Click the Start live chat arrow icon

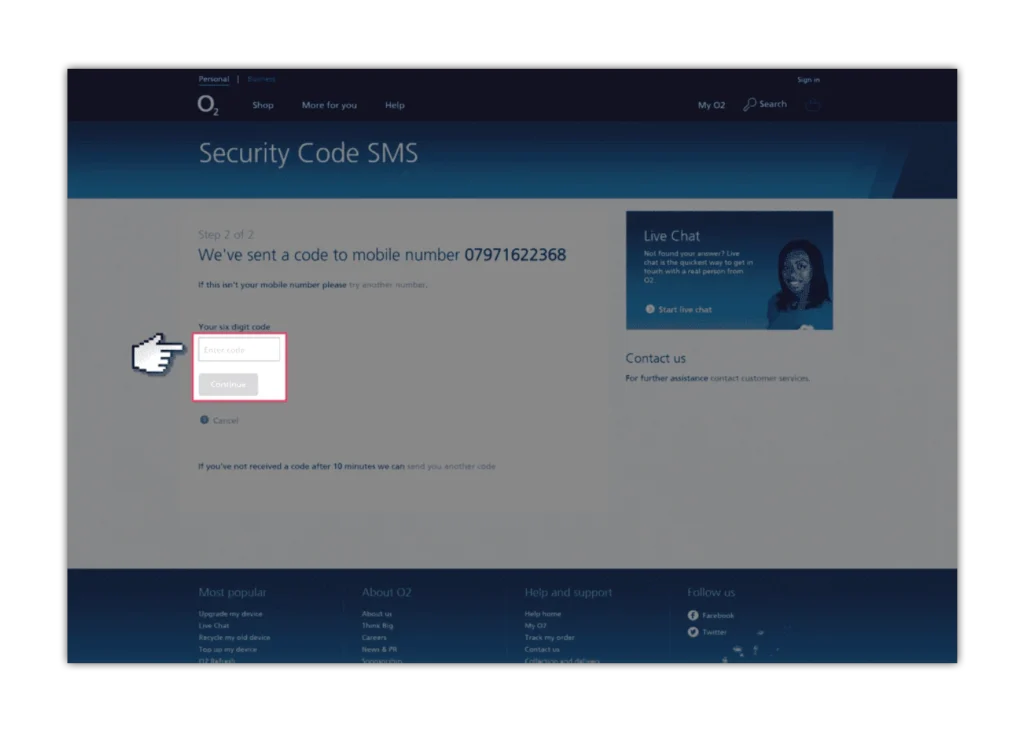click(650, 309)
